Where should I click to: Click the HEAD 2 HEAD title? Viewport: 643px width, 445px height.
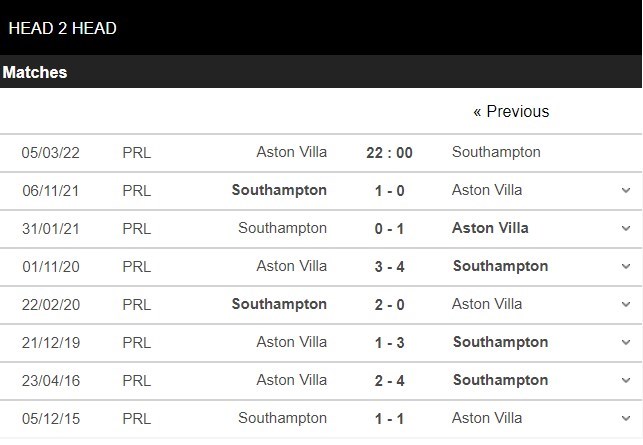click(x=62, y=28)
